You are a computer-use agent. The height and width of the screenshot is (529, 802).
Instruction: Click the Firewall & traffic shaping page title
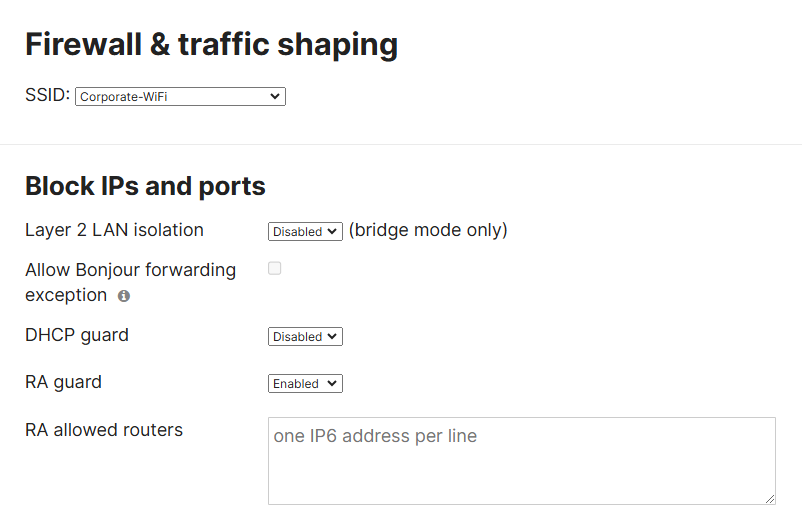pos(211,44)
